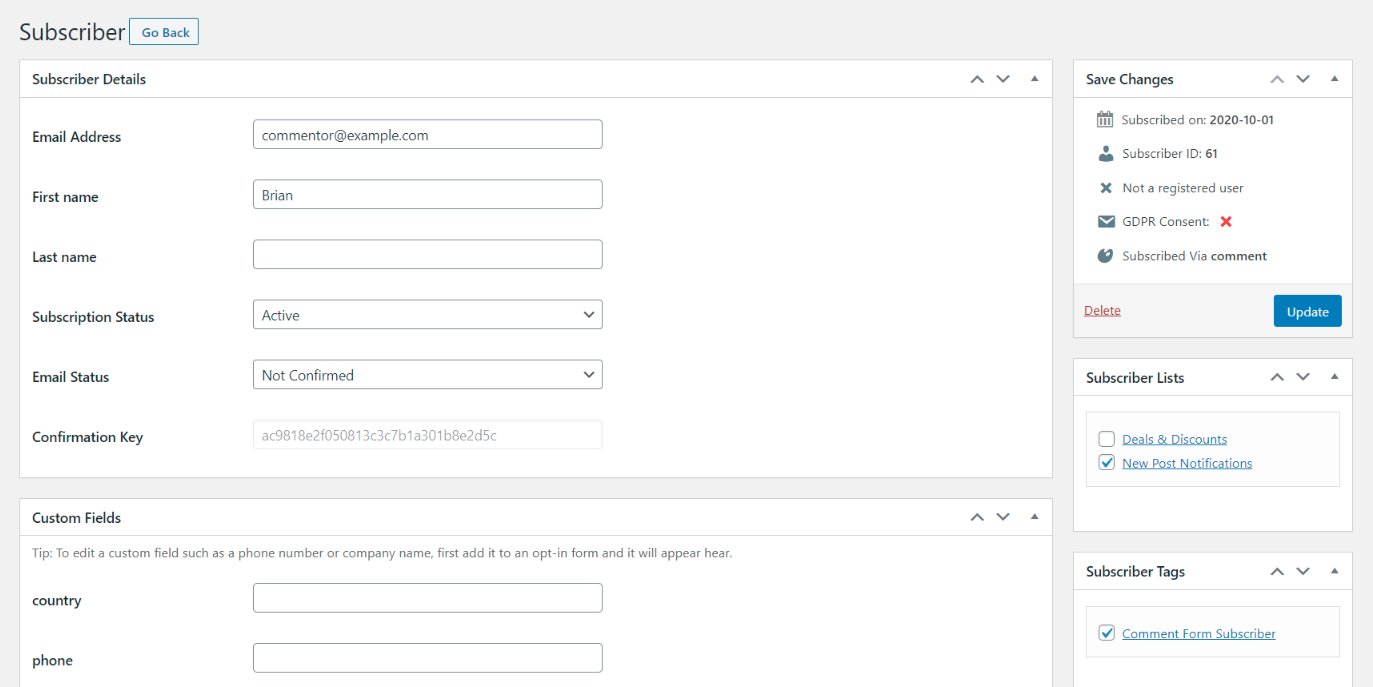Open the Deals & Discounts list link
The height and width of the screenshot is (687, 1373).
click(1174, 439)
